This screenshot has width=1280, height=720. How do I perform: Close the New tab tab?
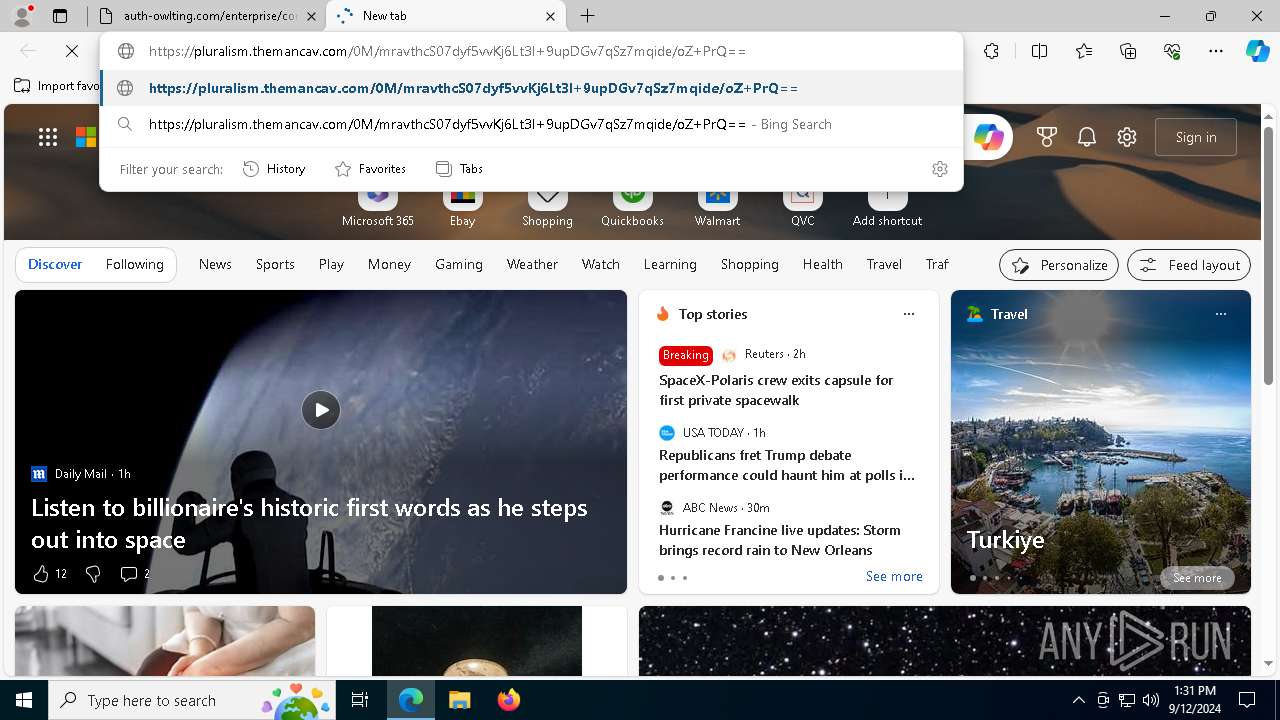point(551,16)
